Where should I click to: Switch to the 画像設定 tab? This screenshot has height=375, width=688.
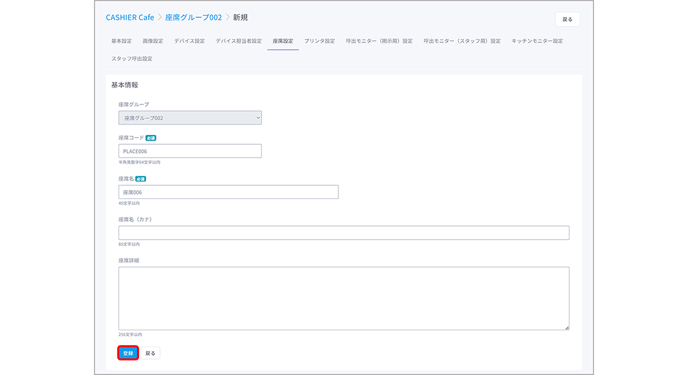[153, 41]
